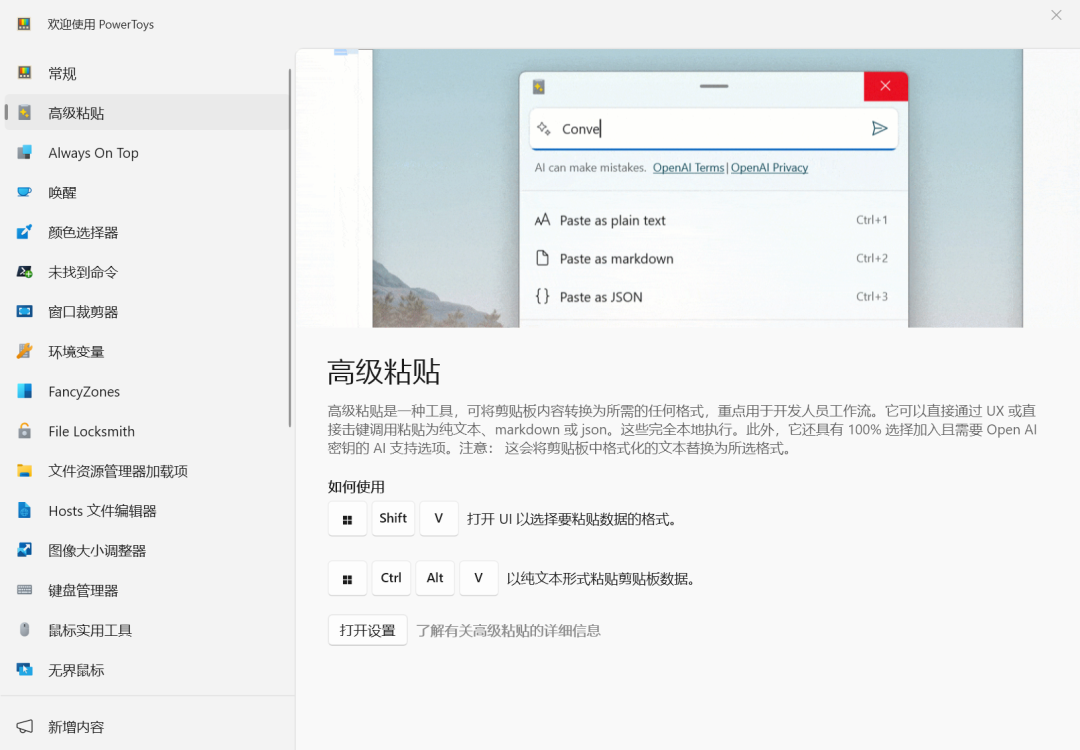The image size is (1080, 750).
Task: Click the PowerToys logo in title bar
Action: (24, 24)
